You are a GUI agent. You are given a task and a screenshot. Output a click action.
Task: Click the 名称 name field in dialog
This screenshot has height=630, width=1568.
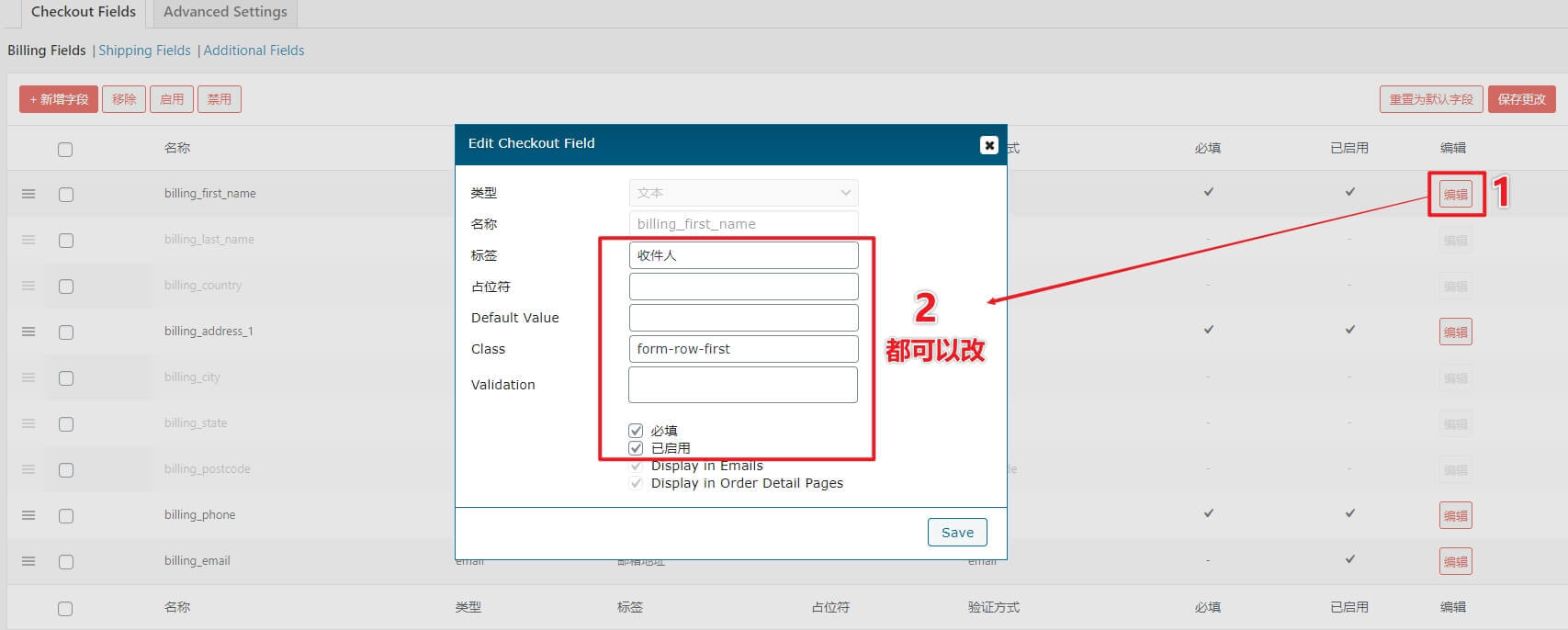pyautogui.click(x=744, y=224)
